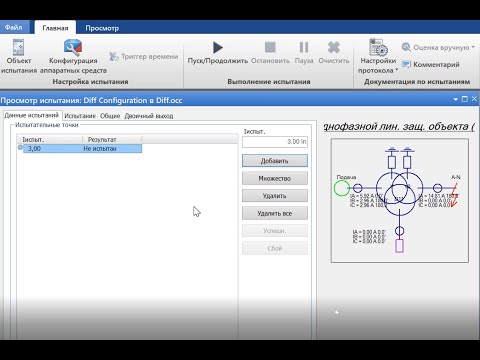This screenshot has height=360, width=480.
Task: Switch to the Просмотр ribbon tab
Action: pyautogui.click(x=102, y=28)
